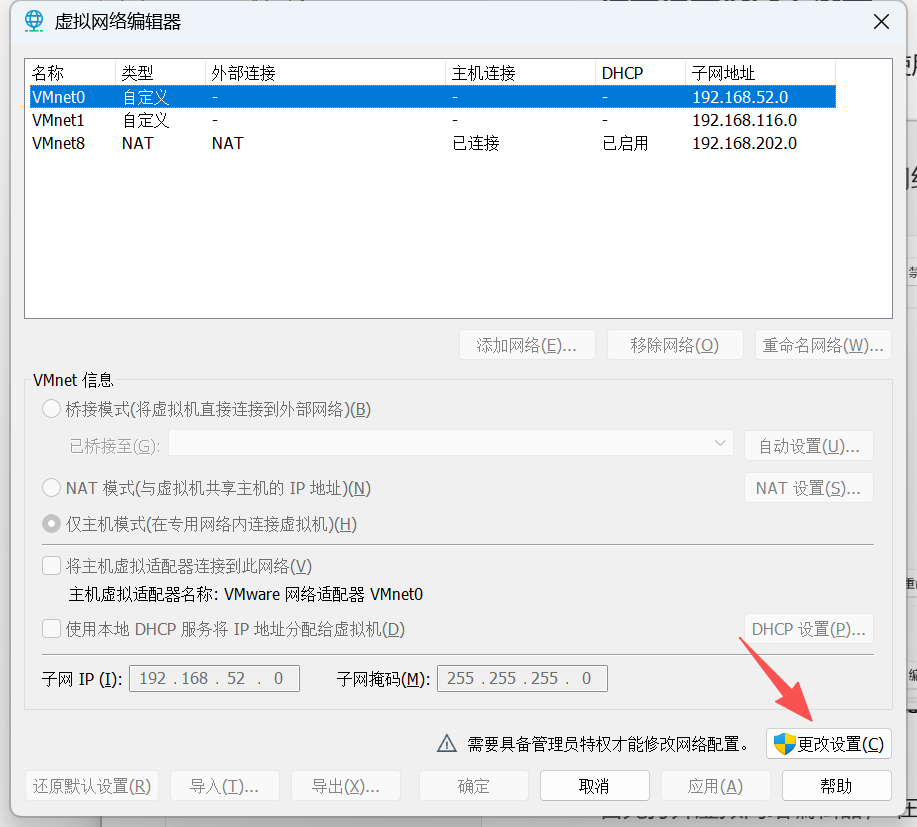Screen dimensions: 917x827
Task: Click 需要具备管理员特权 warning text
Action: click(608, 744)
